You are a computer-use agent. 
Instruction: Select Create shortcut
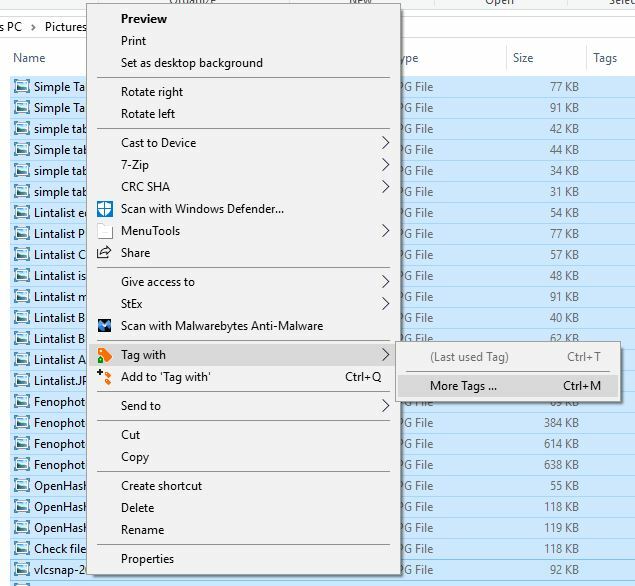pyautogui.click(x=161, y=486)
